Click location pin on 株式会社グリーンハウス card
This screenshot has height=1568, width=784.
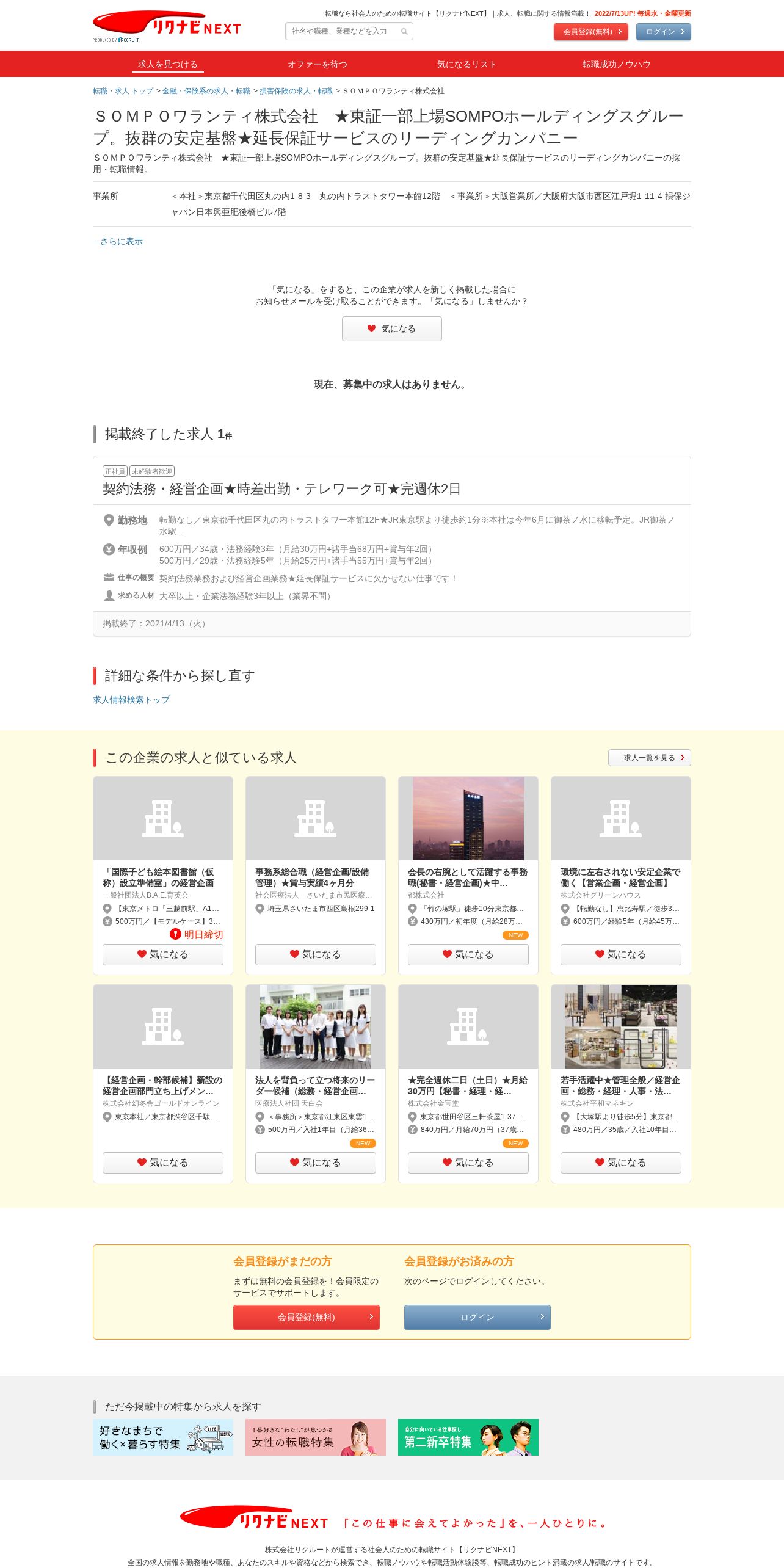point(565,909)
